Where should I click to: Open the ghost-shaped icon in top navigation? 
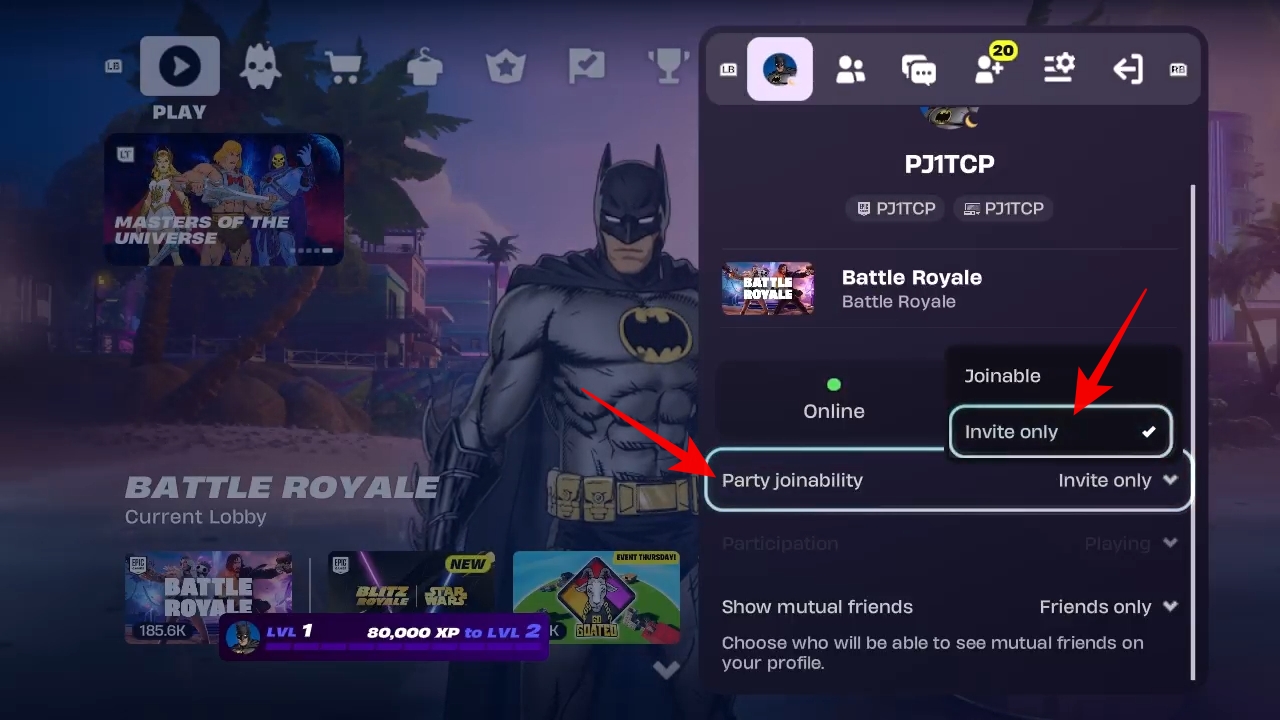(260, 67)
